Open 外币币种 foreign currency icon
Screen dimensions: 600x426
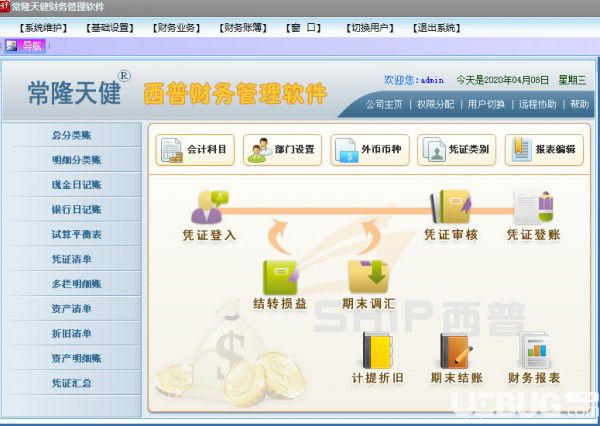point(370,150)
